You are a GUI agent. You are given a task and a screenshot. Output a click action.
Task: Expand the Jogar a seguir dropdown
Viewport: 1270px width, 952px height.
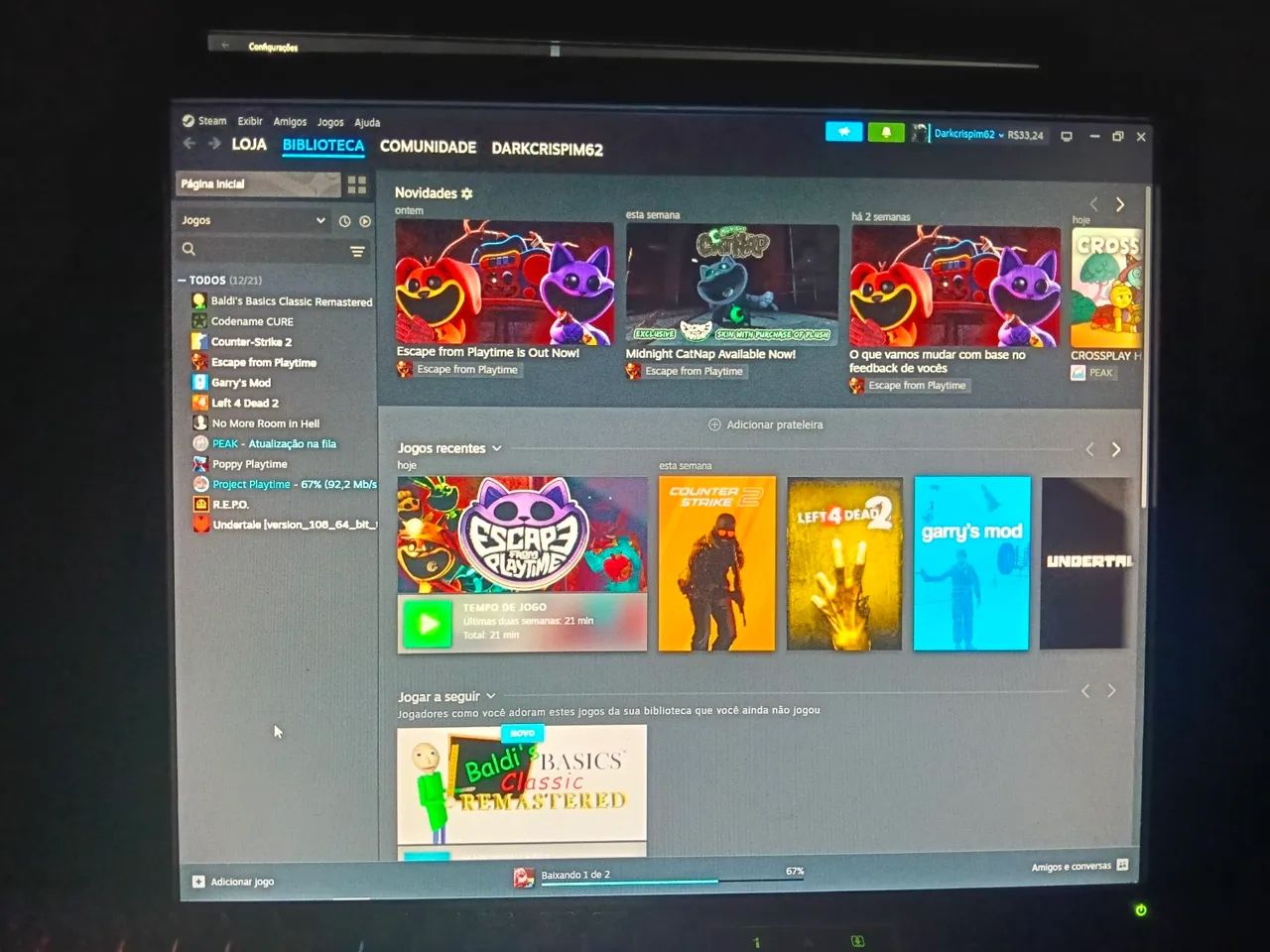[491, 696]
